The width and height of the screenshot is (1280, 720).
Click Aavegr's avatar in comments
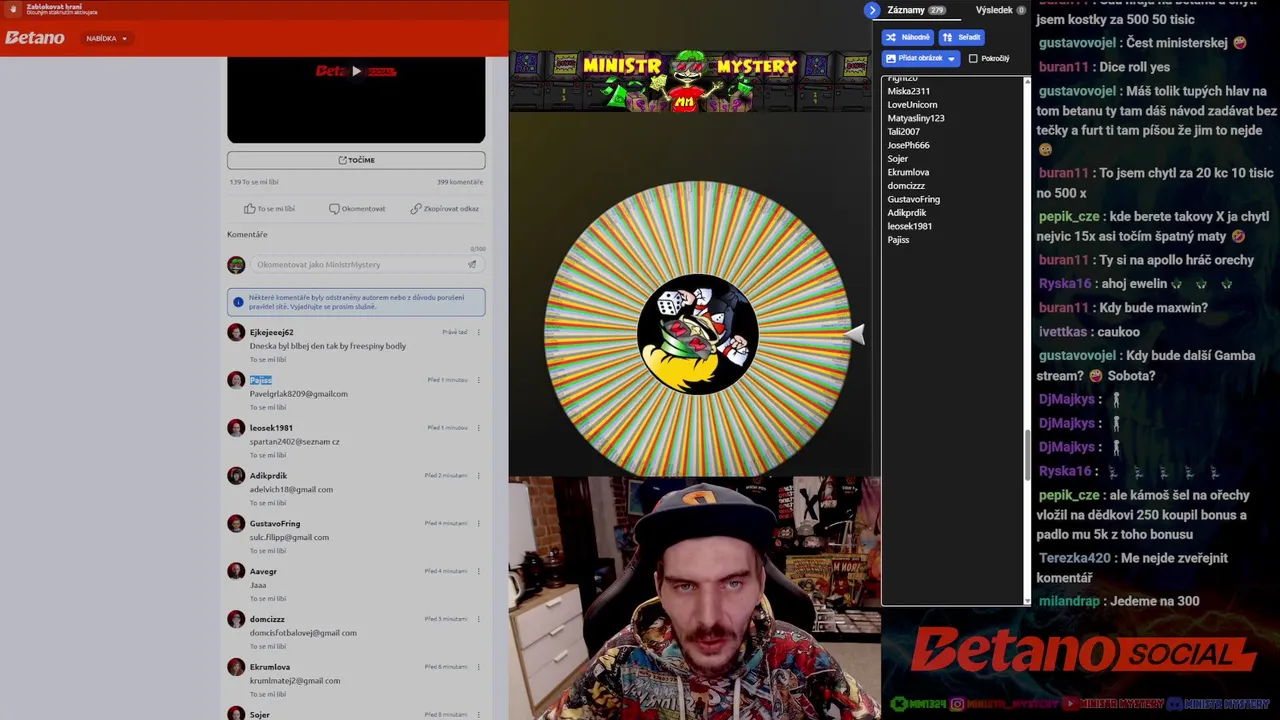[236, 571]
